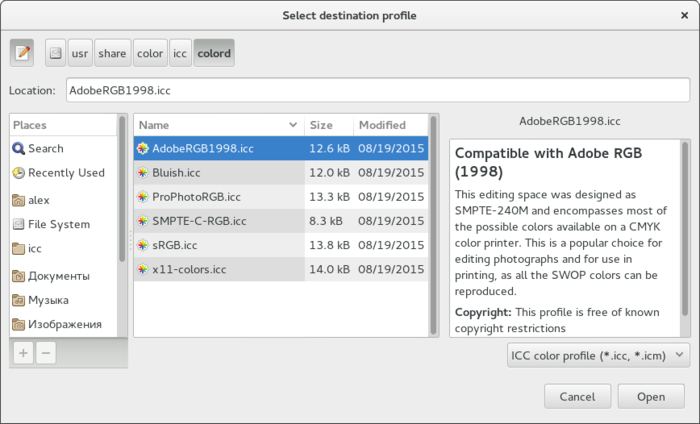
Task: Click the Places header
Action: [x=63, y=125]
